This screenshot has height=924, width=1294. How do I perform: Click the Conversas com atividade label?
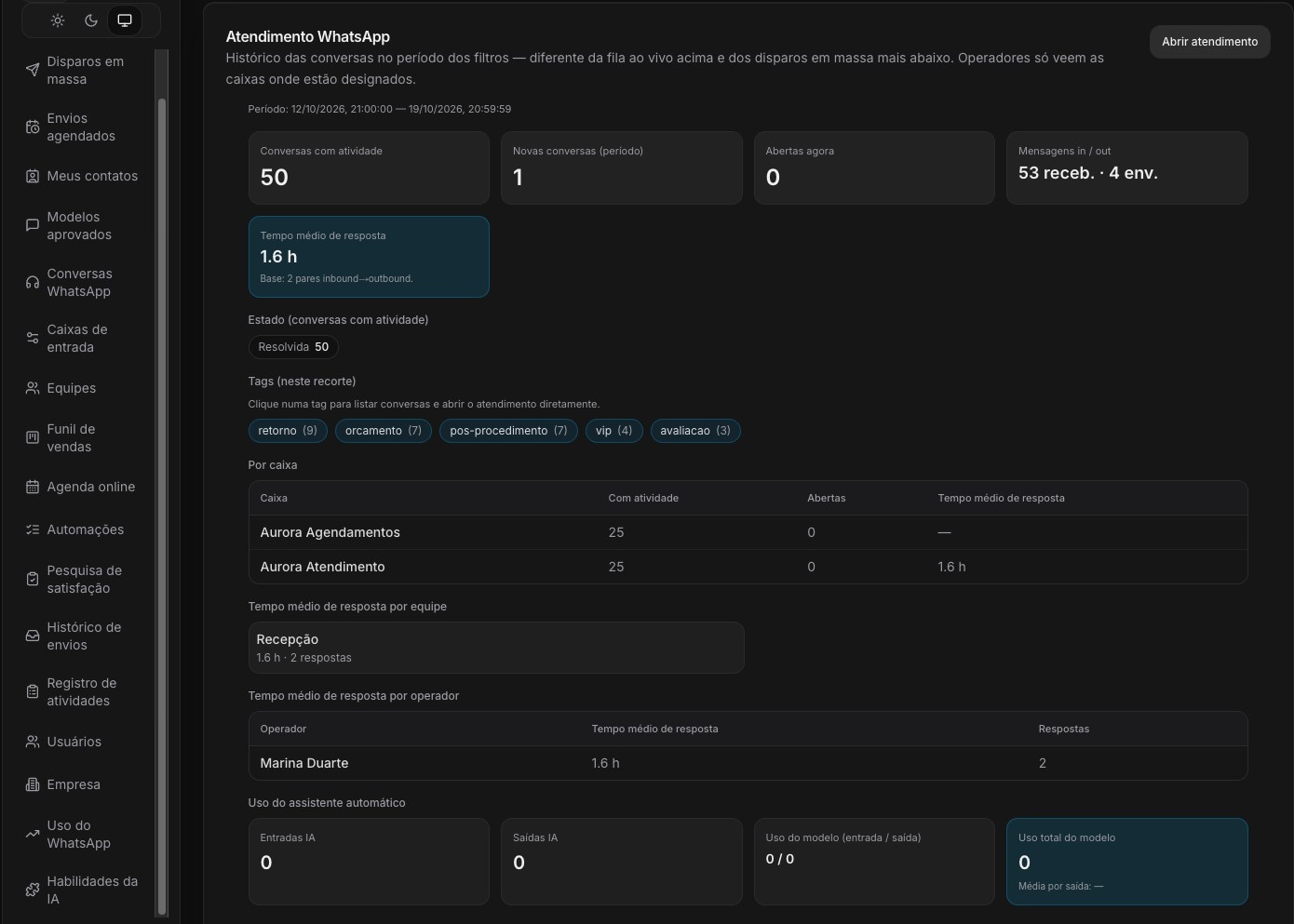coord(321,151)
